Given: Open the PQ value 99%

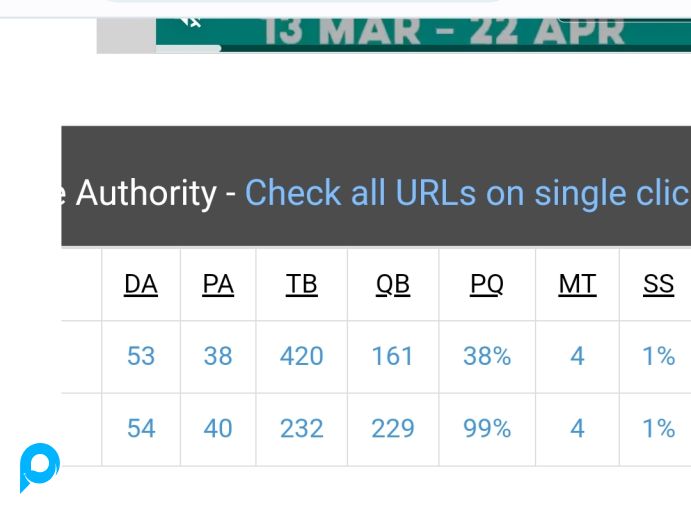Looking at the screenshot, I should pyautogui.click(x=487, y=428).
